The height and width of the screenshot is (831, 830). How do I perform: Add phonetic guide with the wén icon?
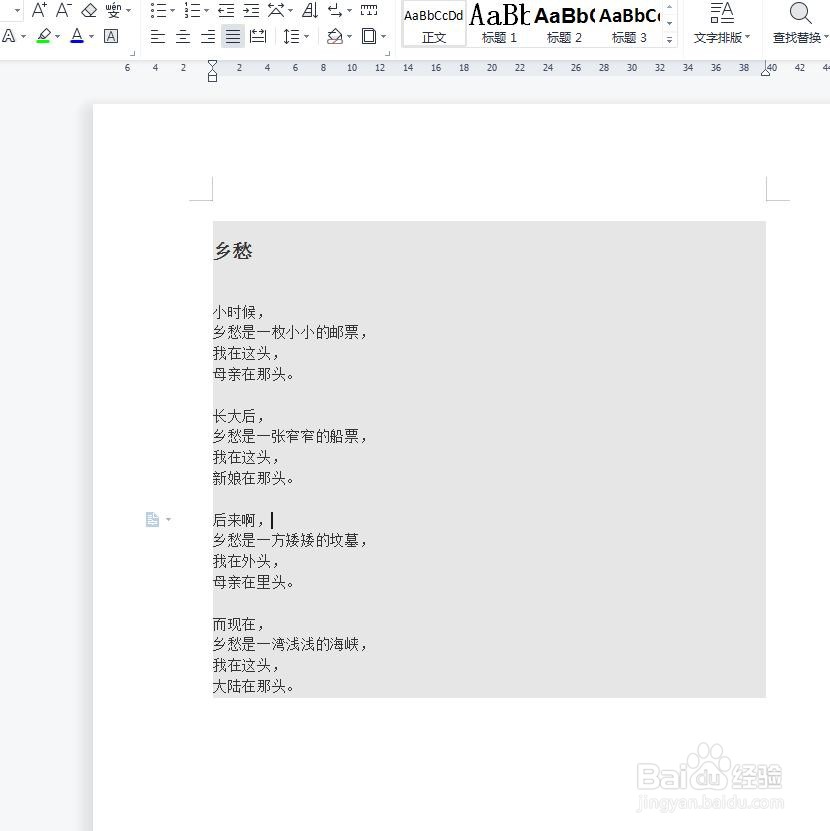(x=113, y=10)
